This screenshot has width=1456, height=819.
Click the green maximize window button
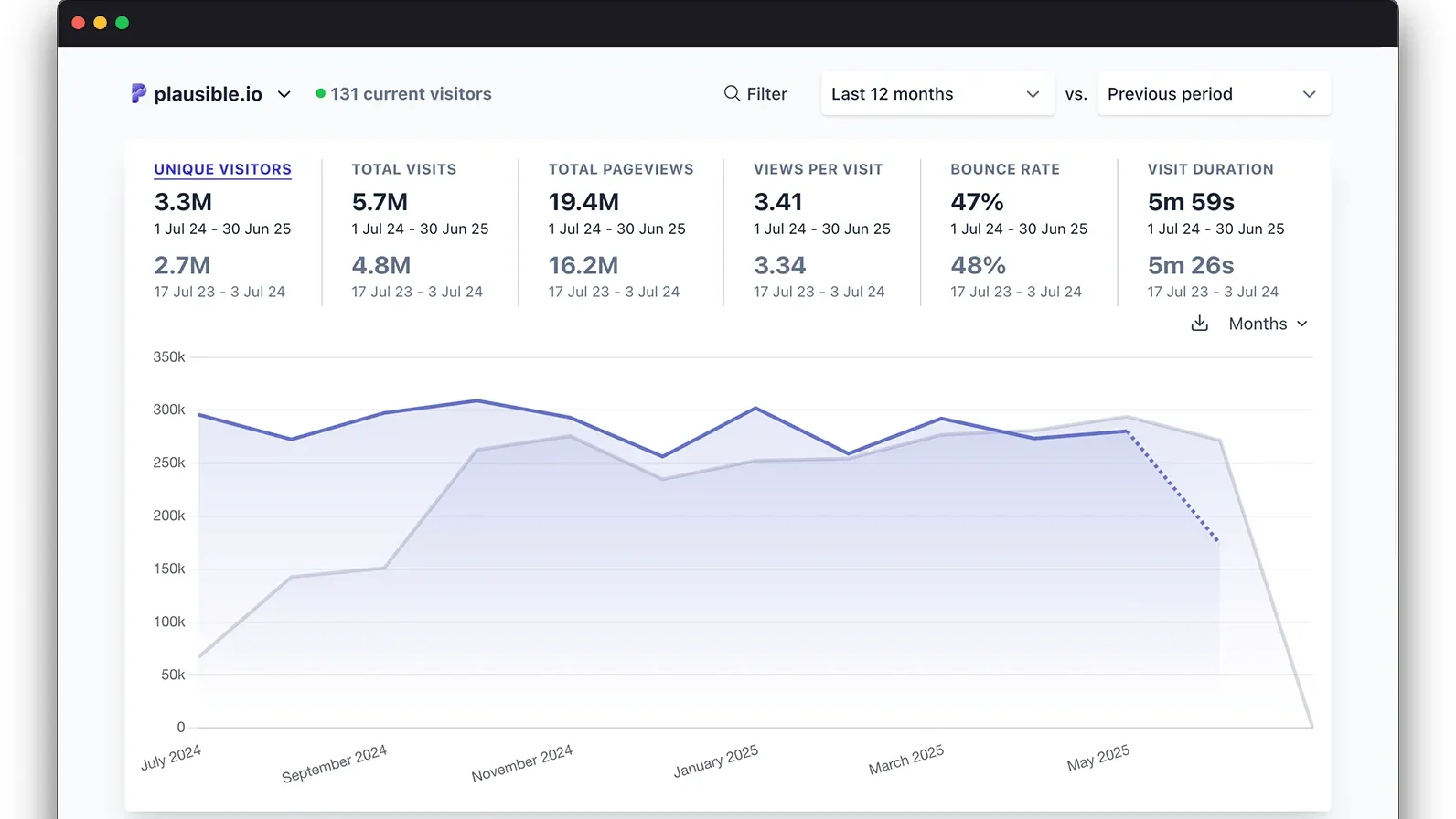[x=123, y=23]
